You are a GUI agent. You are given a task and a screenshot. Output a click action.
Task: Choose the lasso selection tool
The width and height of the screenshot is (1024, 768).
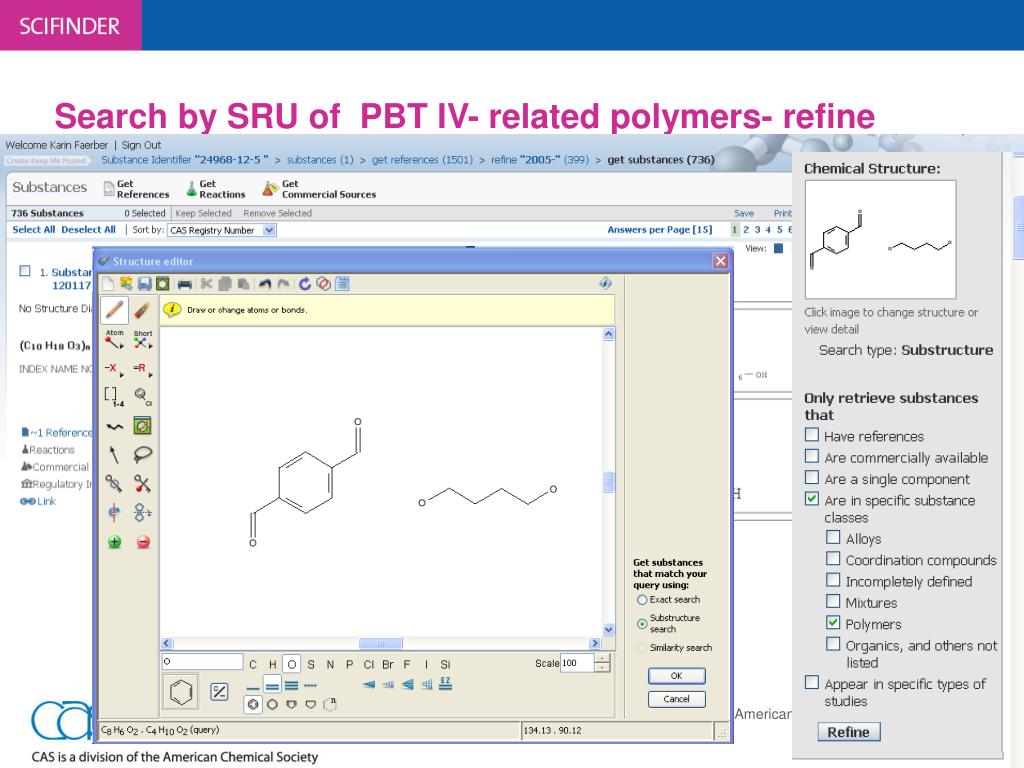tap(142, 455)
